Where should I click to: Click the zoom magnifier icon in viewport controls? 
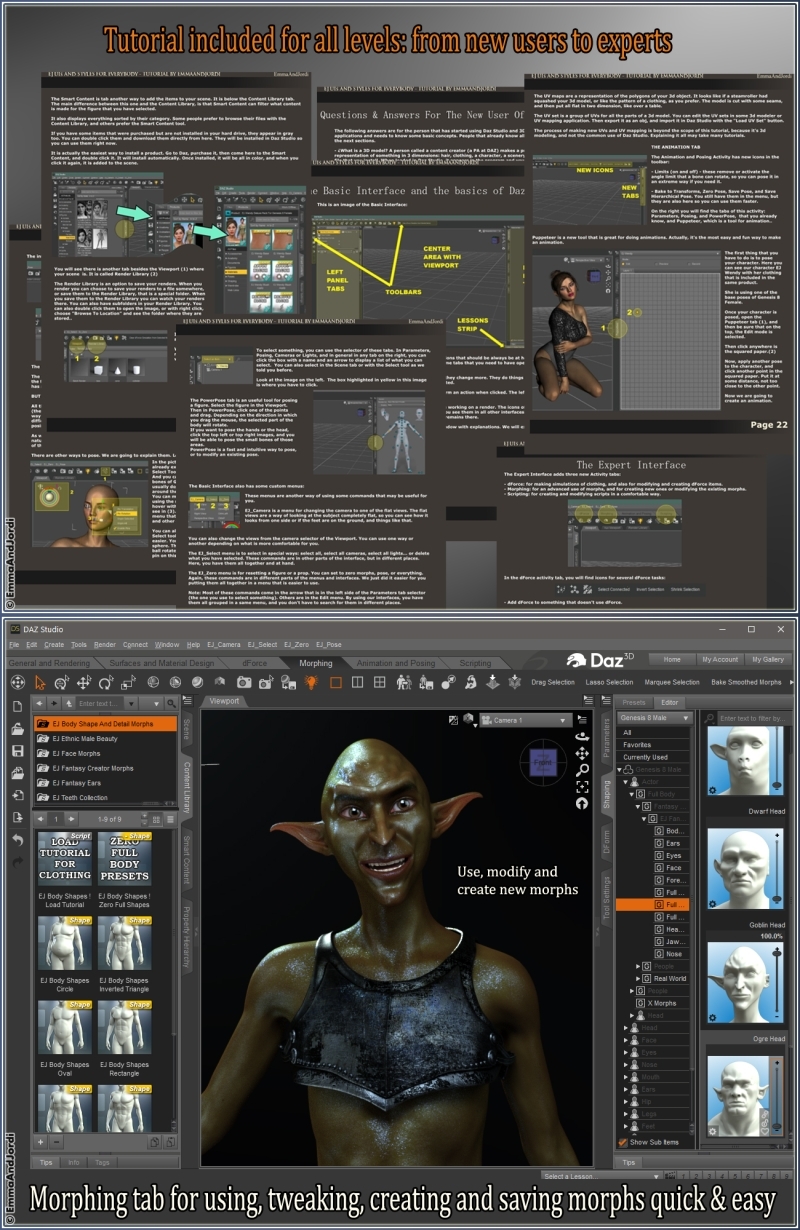[x=582, y=770]
